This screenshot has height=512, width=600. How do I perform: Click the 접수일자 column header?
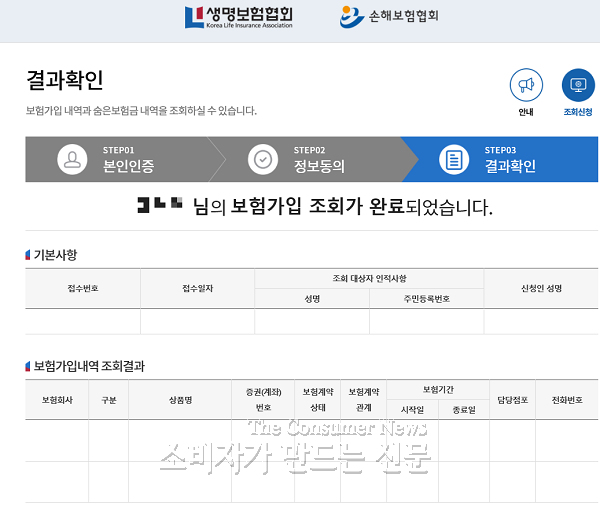point(197,289)
